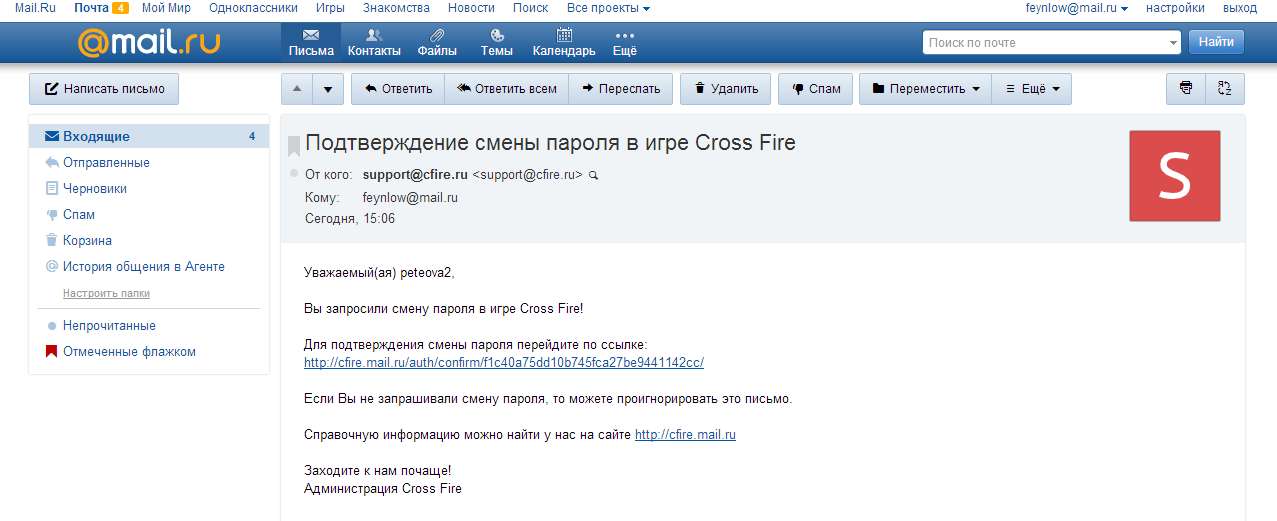Open настройки link at top right
The height and width of the screenshot is (521, 1277).
(1175, 8)
